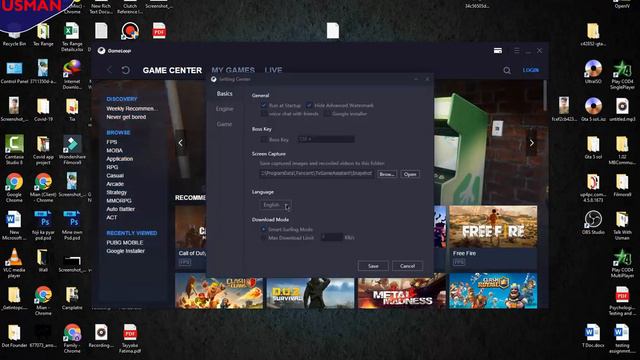
Task: Go back with the GameLoop back arrow
Action: [x=109, y=70]
